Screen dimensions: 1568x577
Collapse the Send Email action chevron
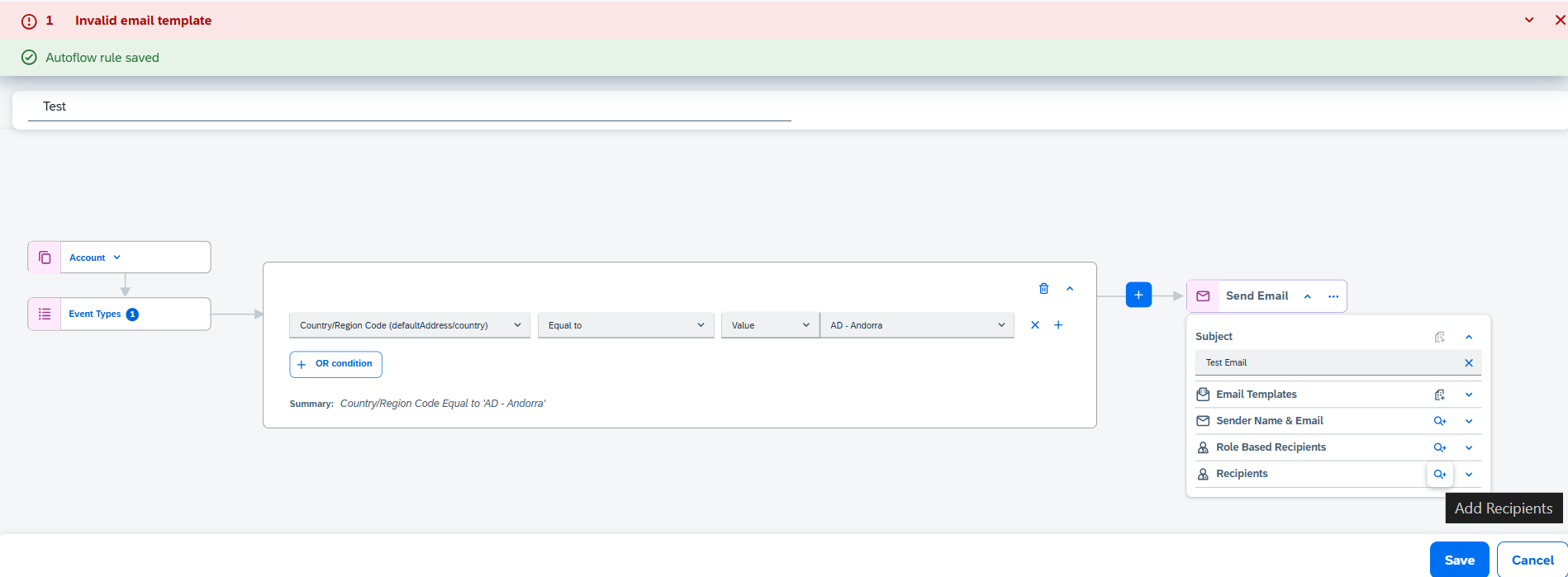point(1307,296)
